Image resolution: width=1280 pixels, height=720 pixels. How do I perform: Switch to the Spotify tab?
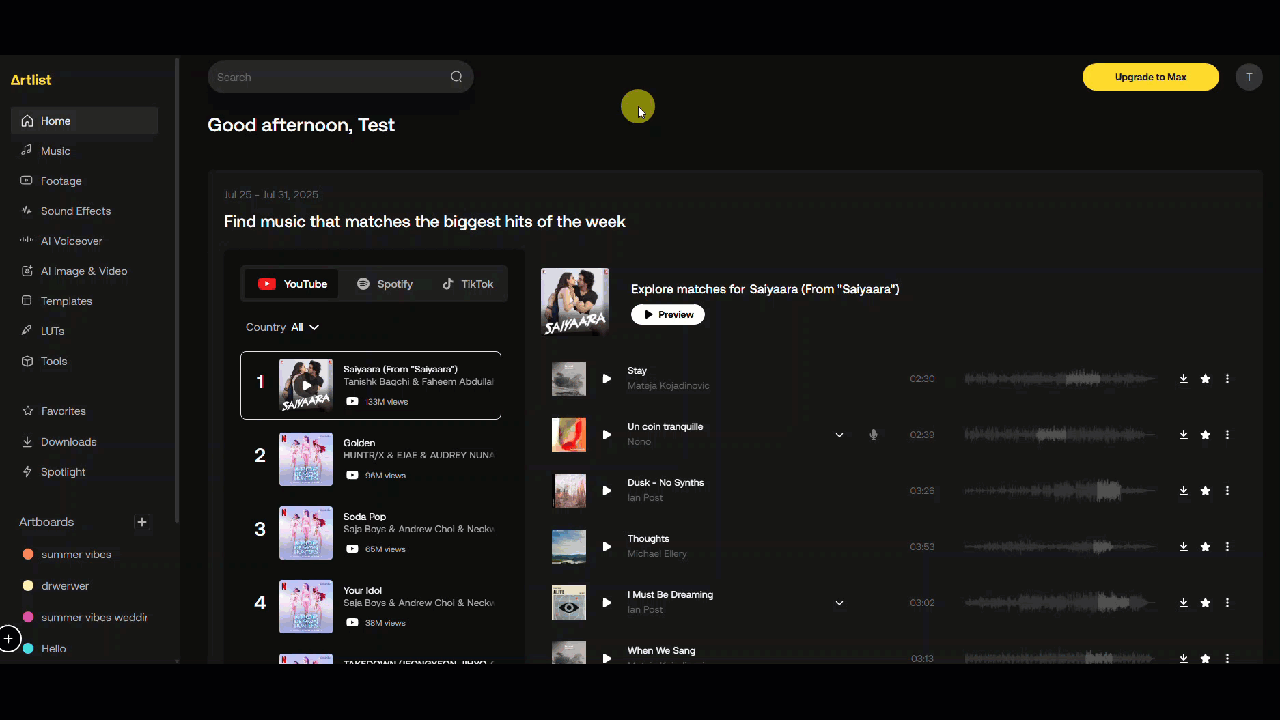pyautogui.click(x=385, y=284)
